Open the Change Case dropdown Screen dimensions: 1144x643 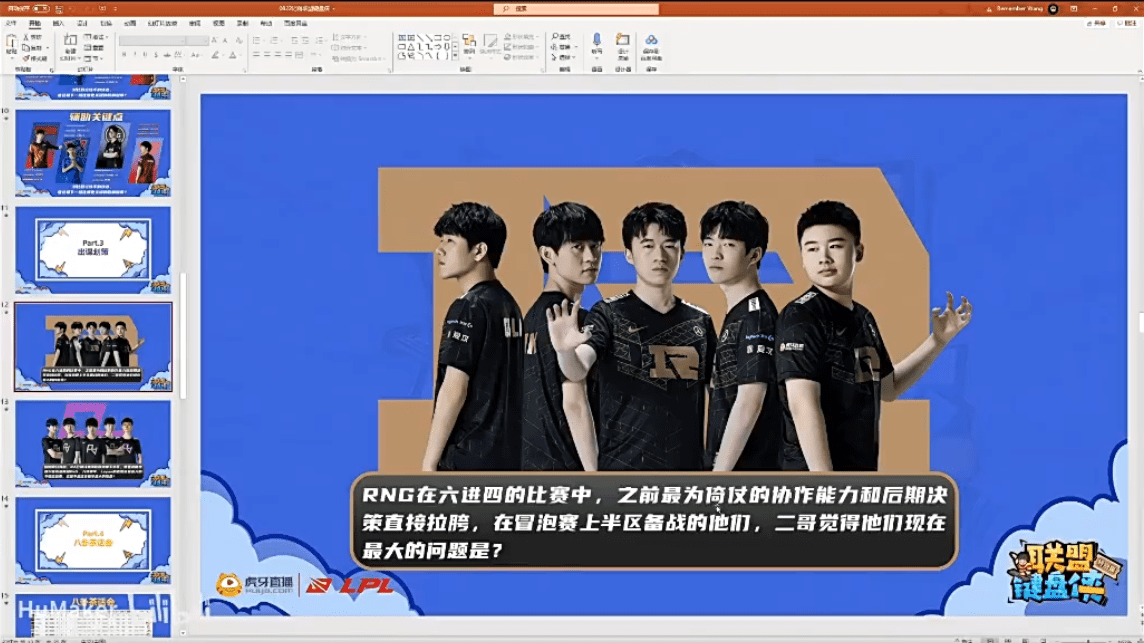coord(196,55)
